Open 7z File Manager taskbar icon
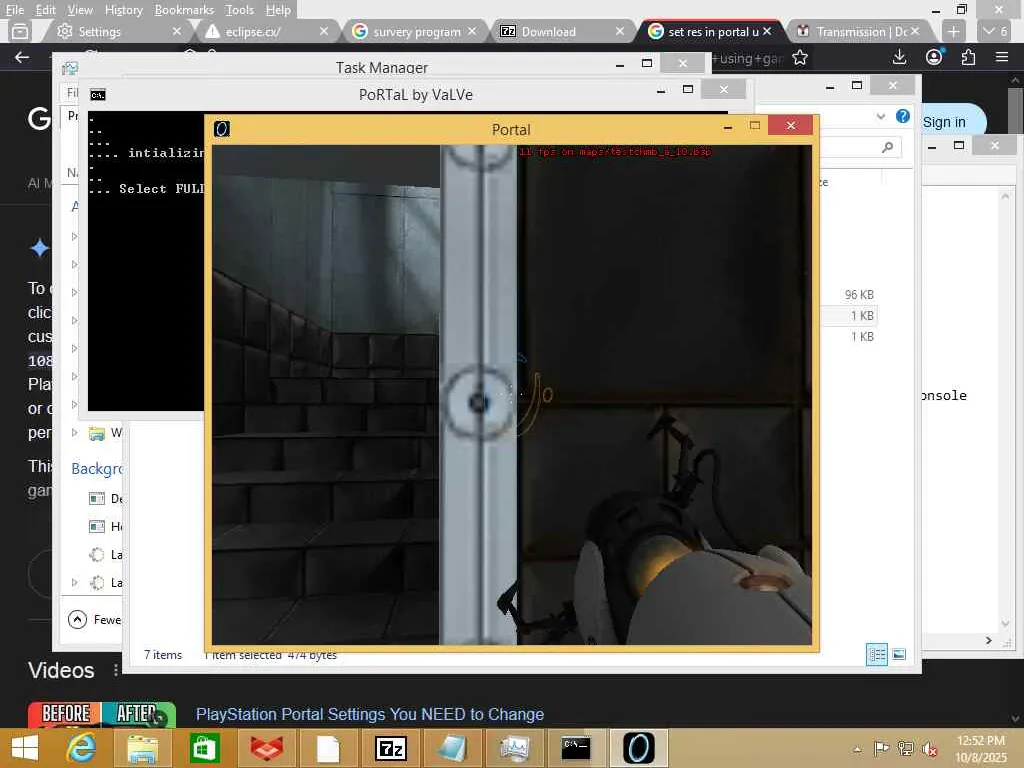Viewport: 1024px width, 768px height. [391, 748]
